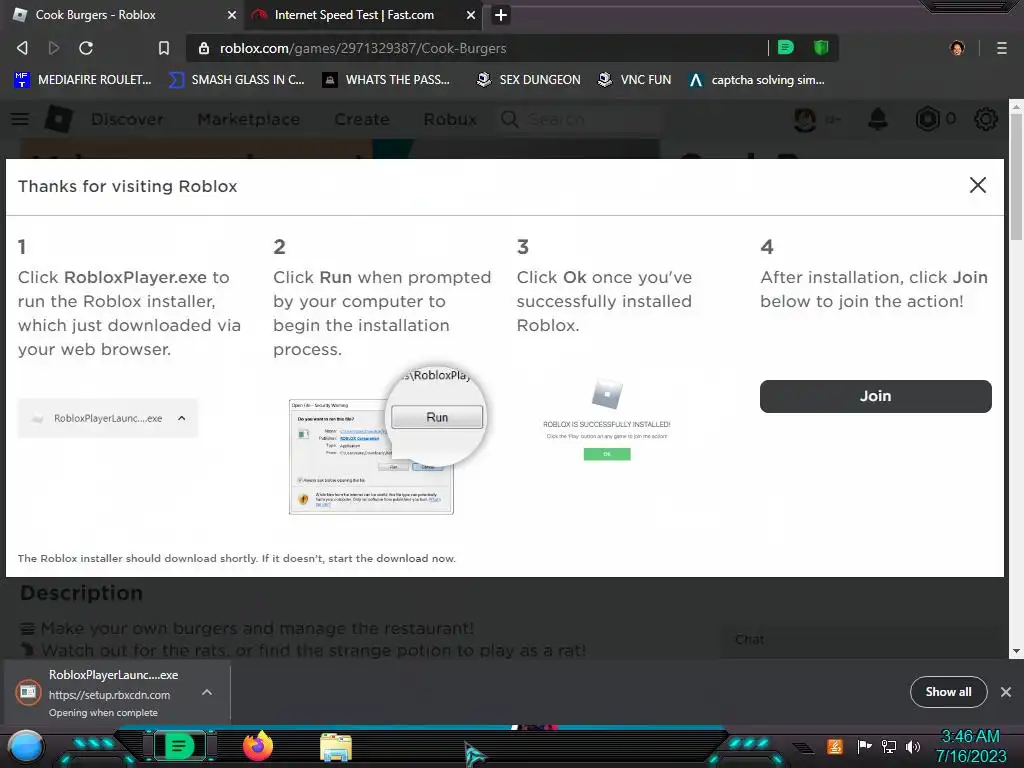The height and width of the screenshot is (768, 1024).
Task: Open the Discover menu item
Action: point(127,120)
